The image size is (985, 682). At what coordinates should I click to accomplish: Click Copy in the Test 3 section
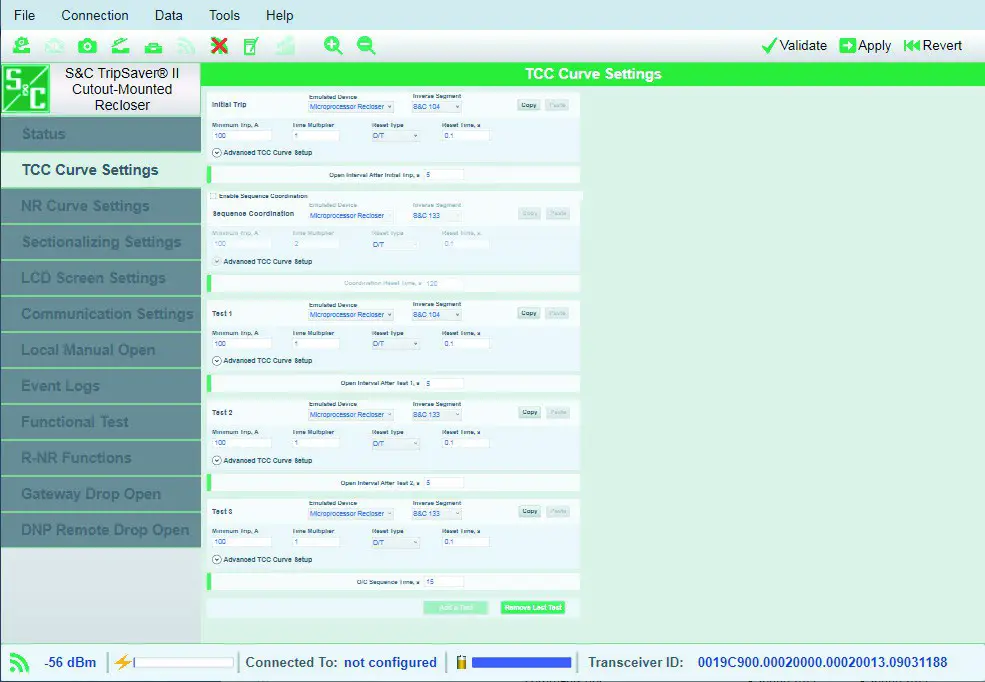pos(530,511)
